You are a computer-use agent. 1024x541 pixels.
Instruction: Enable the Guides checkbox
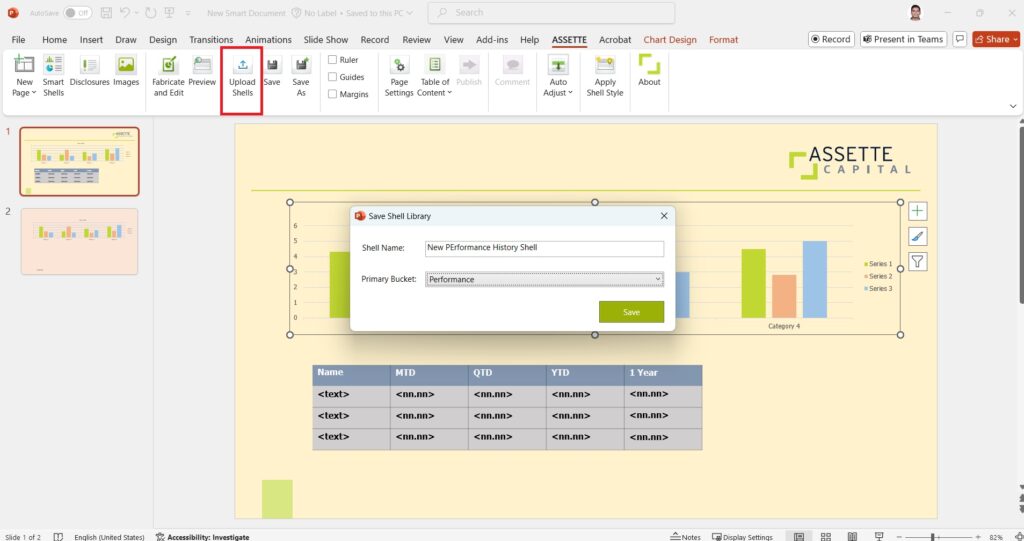pyautogui.click(x=332, y=77)
